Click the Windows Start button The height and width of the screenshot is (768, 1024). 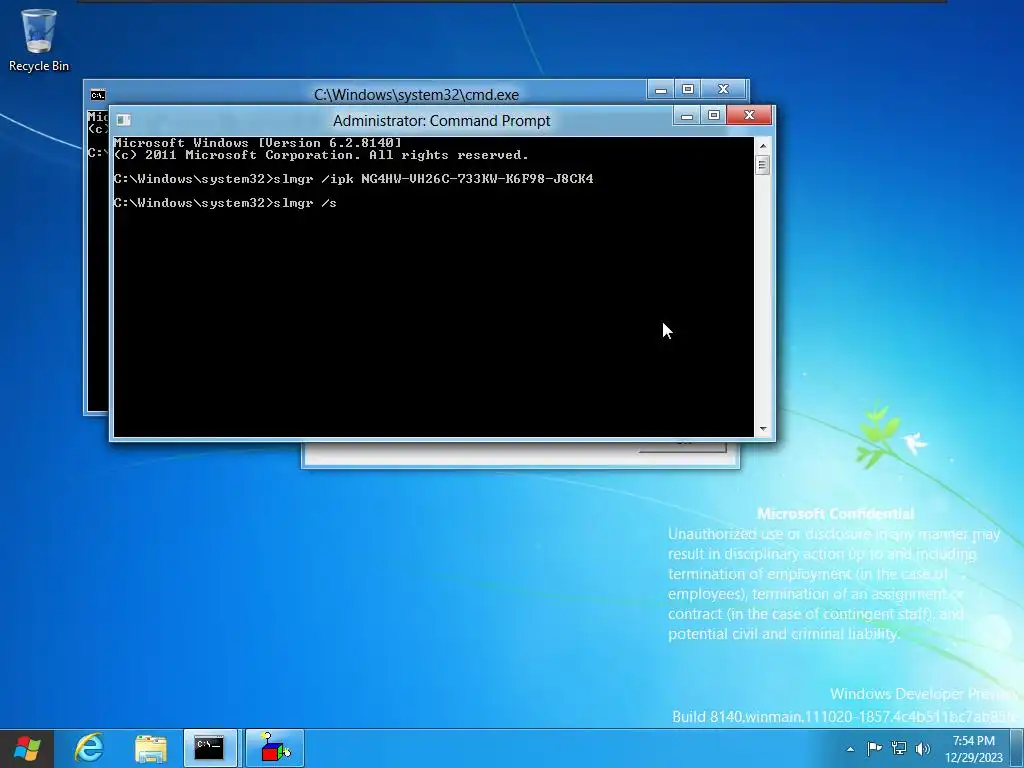[x=26, y=748]
